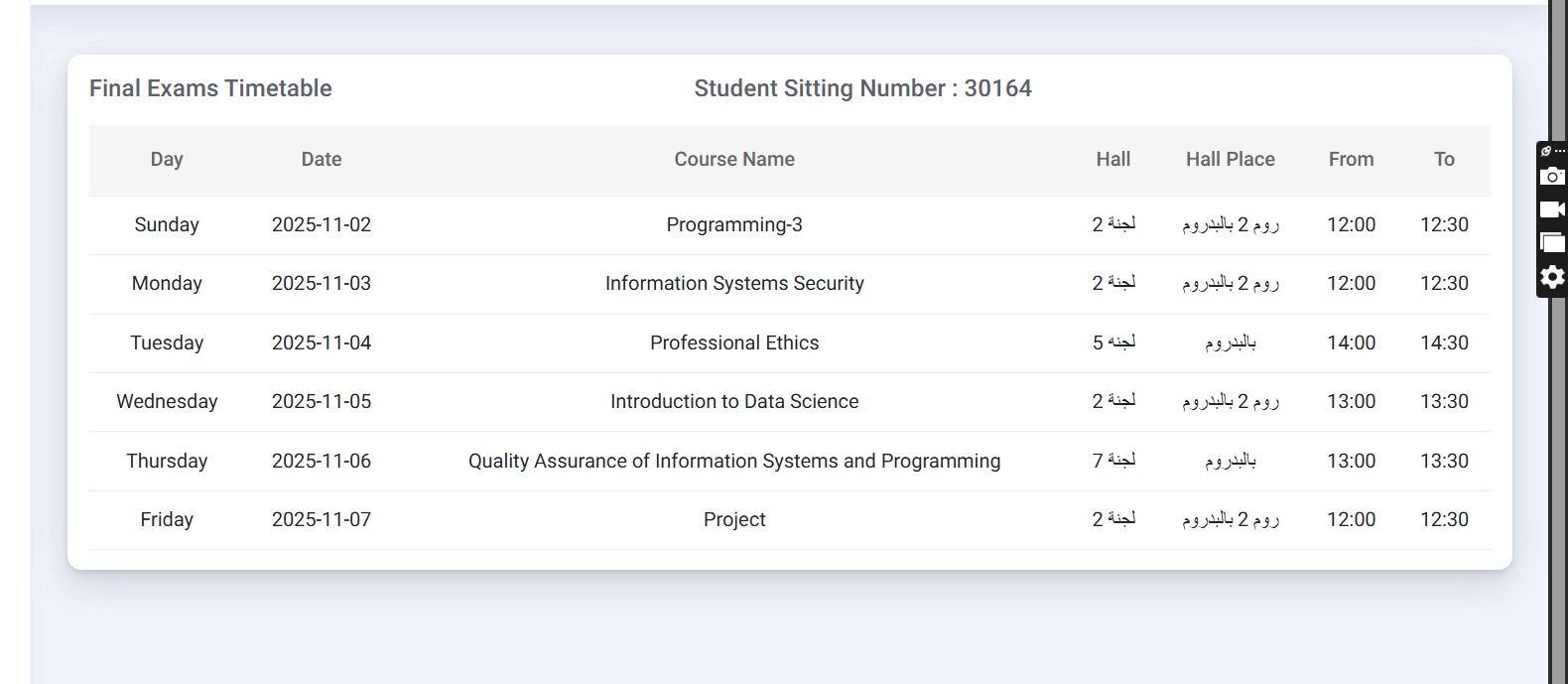Click the Date column header
The width and height of the screenshot is (1568, 684).
click(322, 160)
